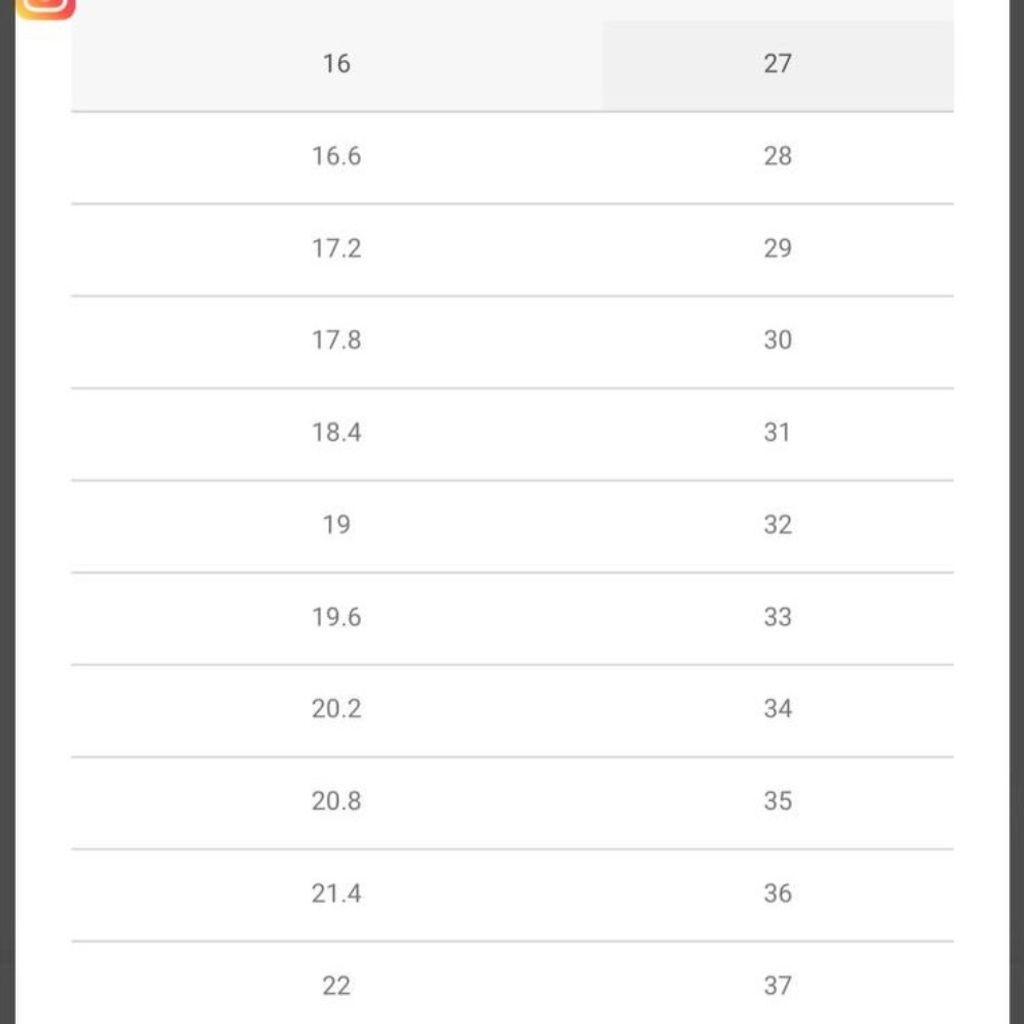
Task: Click the size 32 entry
Action: tap(777, 524)
